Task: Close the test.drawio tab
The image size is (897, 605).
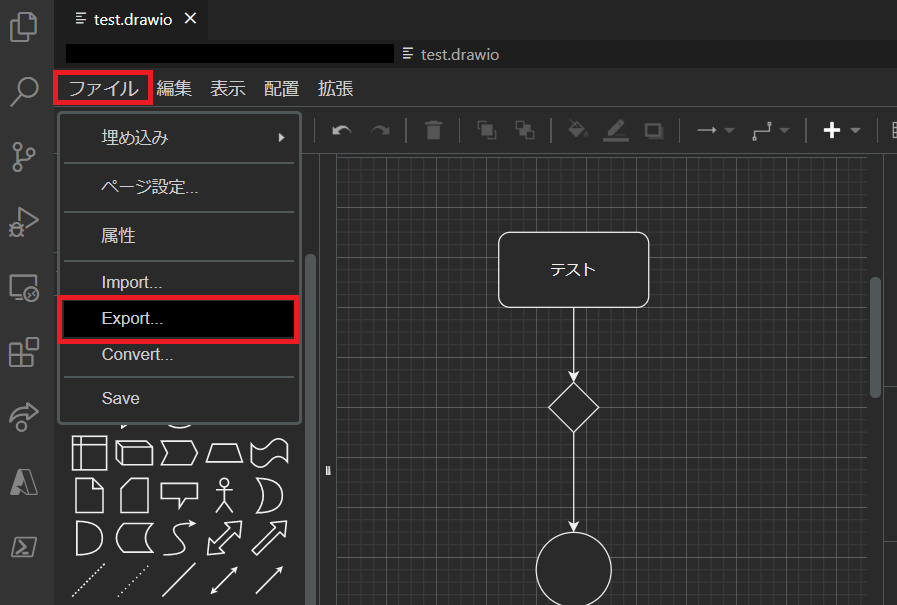Action: pos(190,19)
